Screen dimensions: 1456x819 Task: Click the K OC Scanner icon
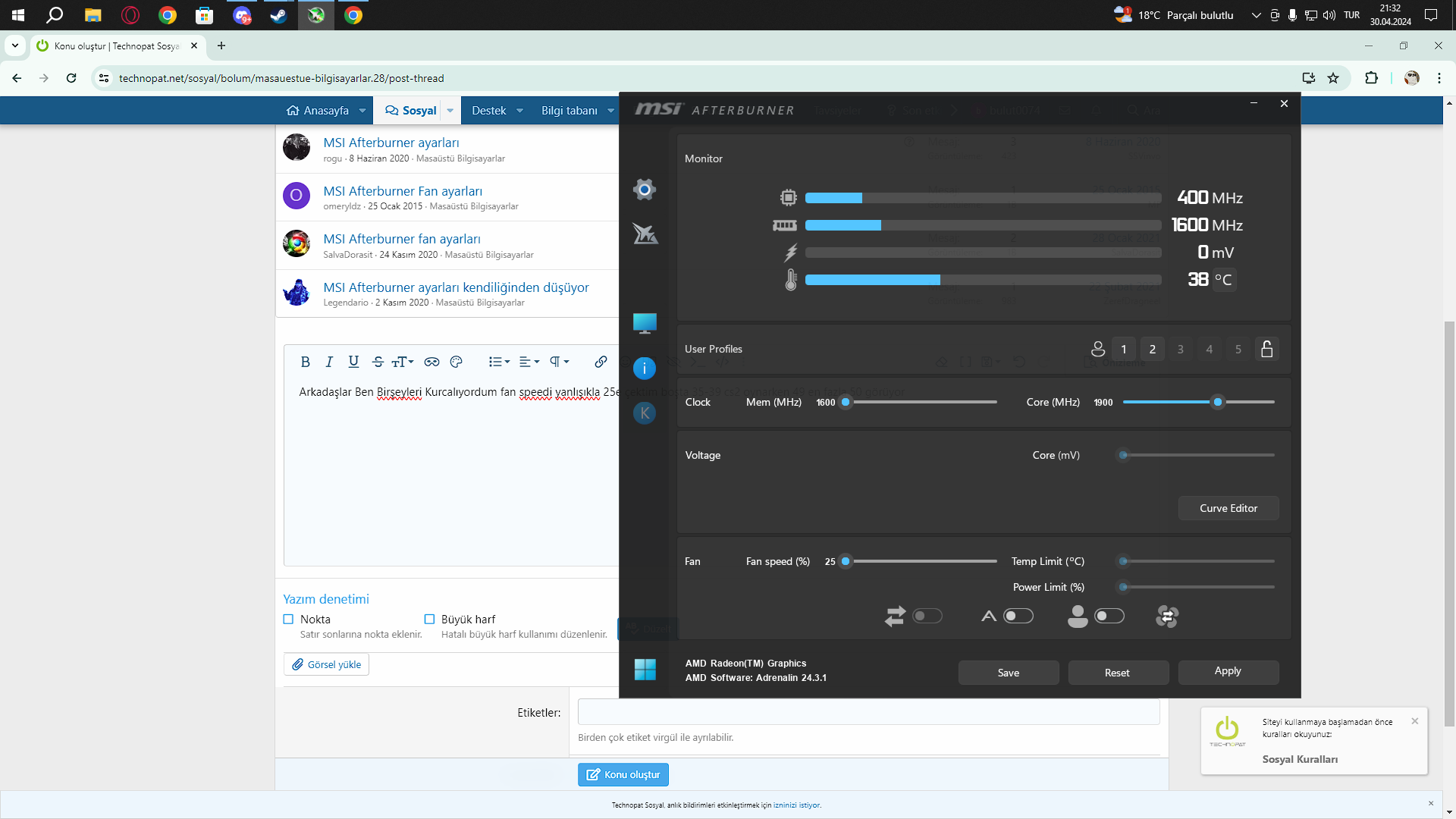tap(644, 413)
